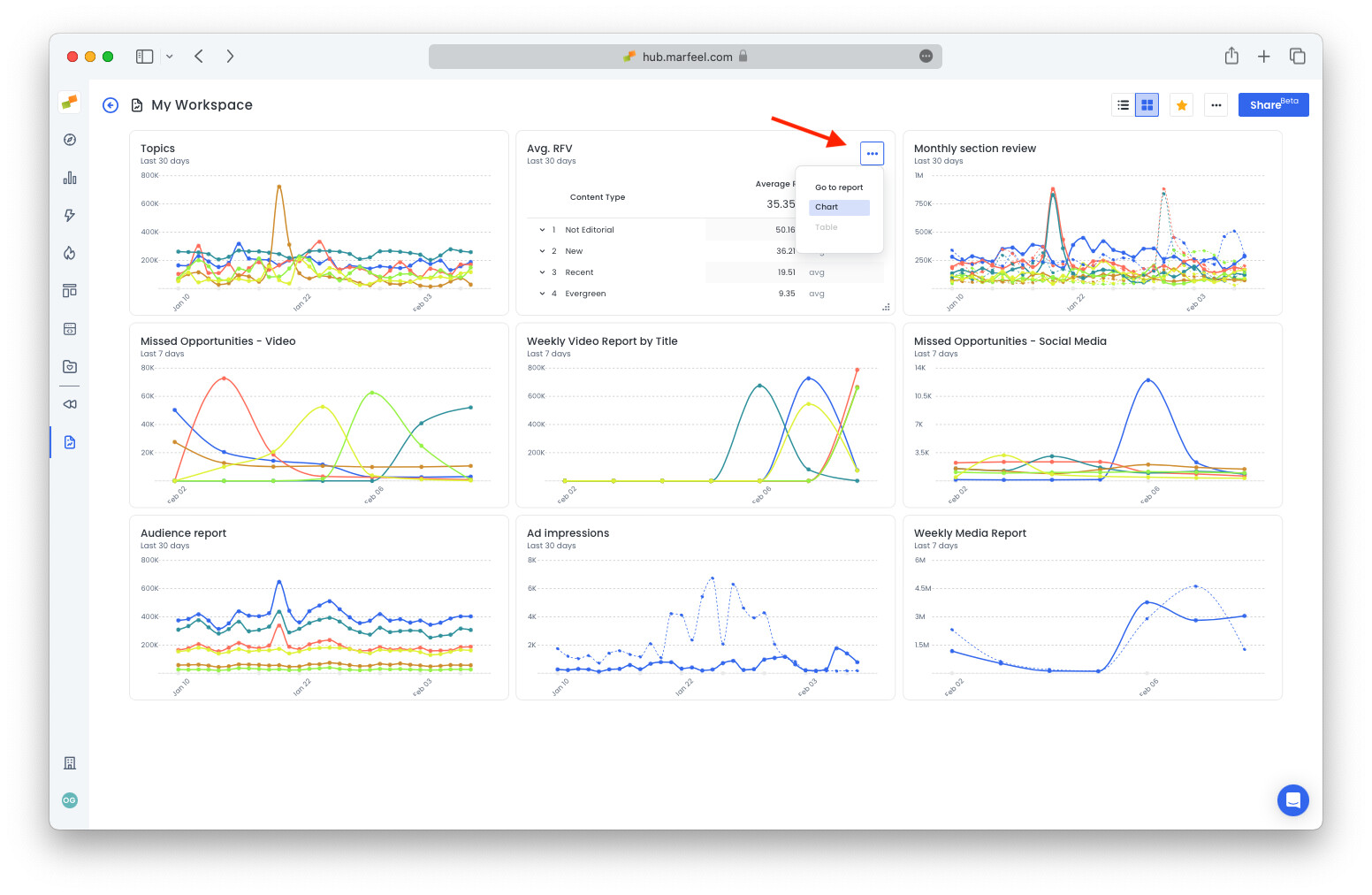Expand the Not Editorial content type row
1372x895 pixels.
coord(542,229)
